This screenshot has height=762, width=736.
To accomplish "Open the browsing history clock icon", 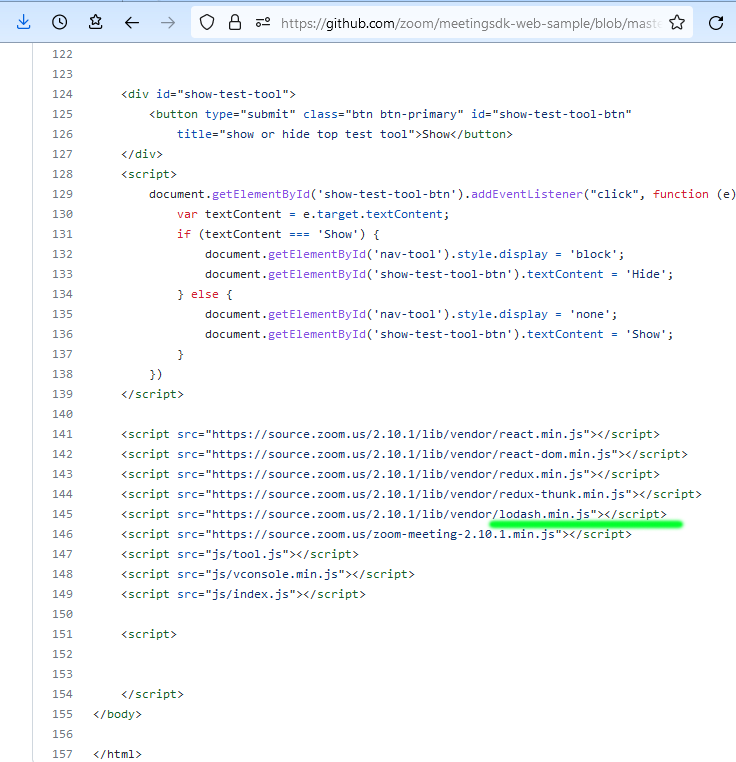I will click(59, 22).
